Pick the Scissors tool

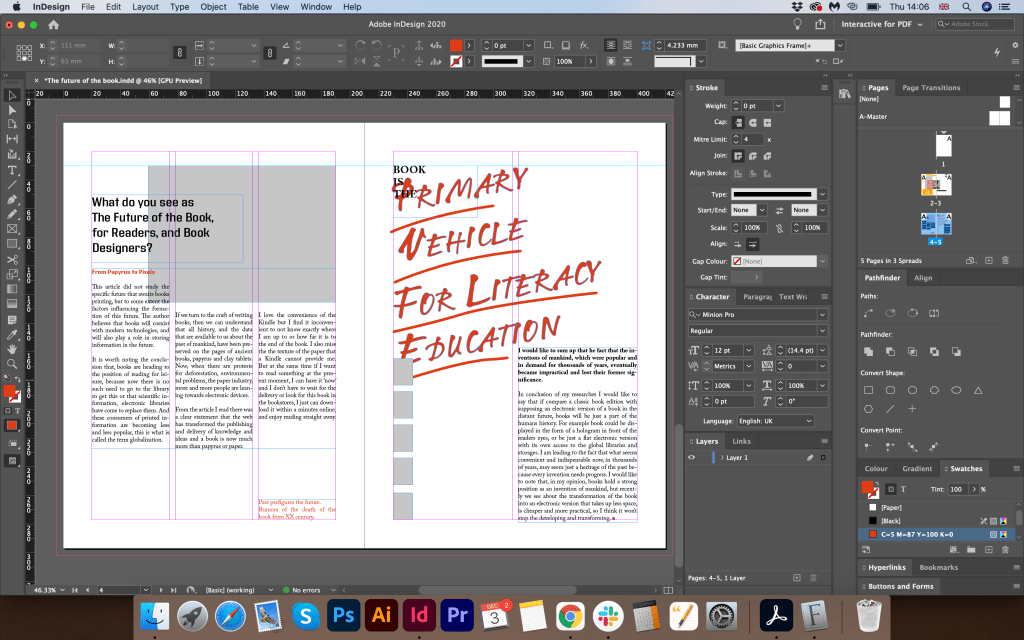[x=12, y=258]
